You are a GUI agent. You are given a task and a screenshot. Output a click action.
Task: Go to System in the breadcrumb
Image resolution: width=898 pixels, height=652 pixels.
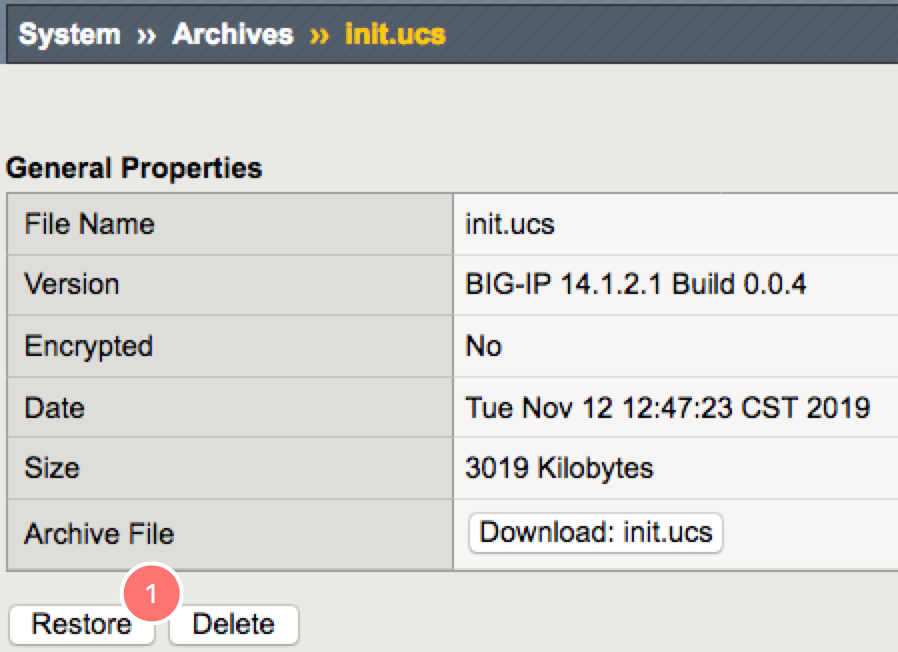70,34
